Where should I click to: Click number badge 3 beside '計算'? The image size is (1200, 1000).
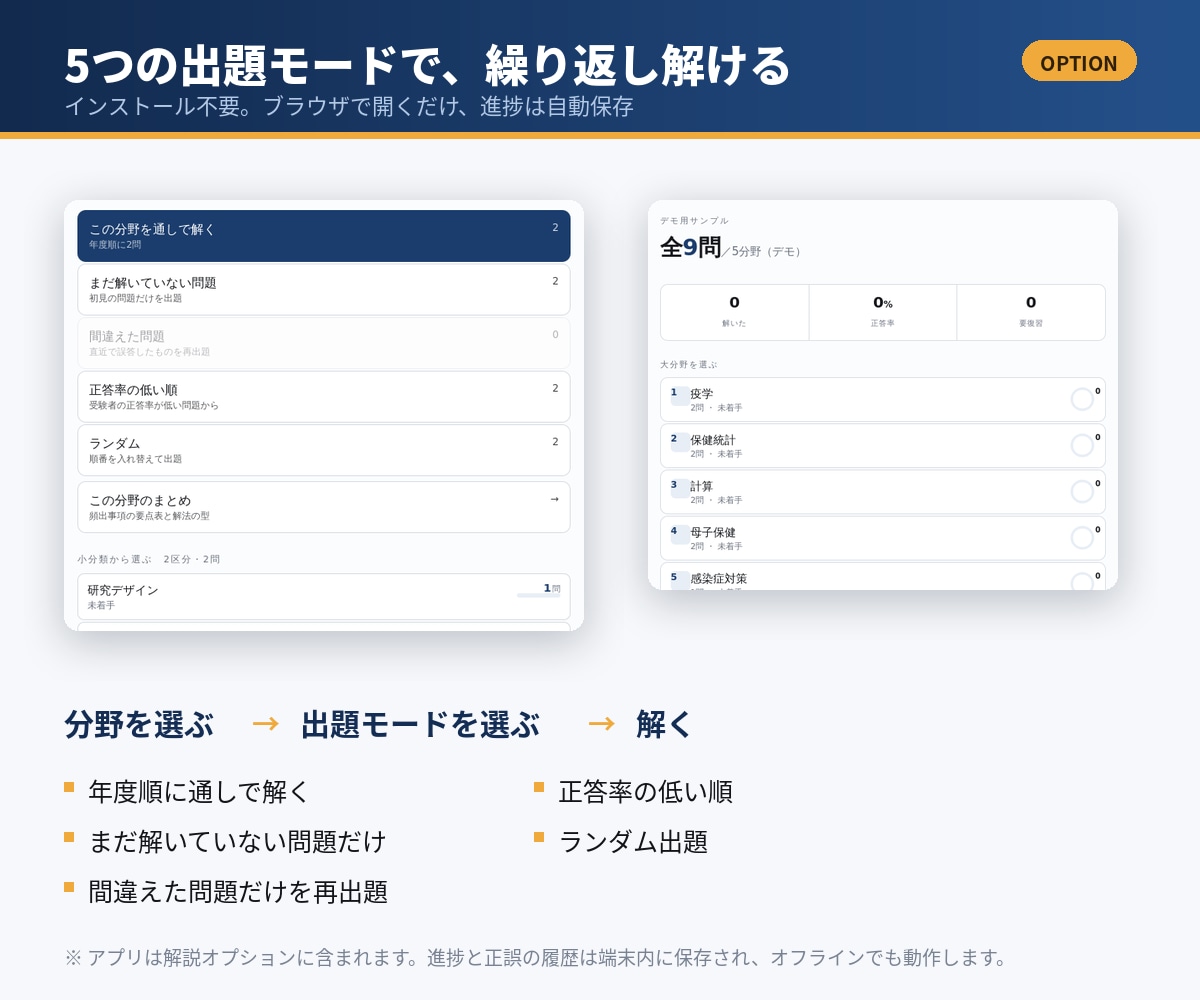679,488
